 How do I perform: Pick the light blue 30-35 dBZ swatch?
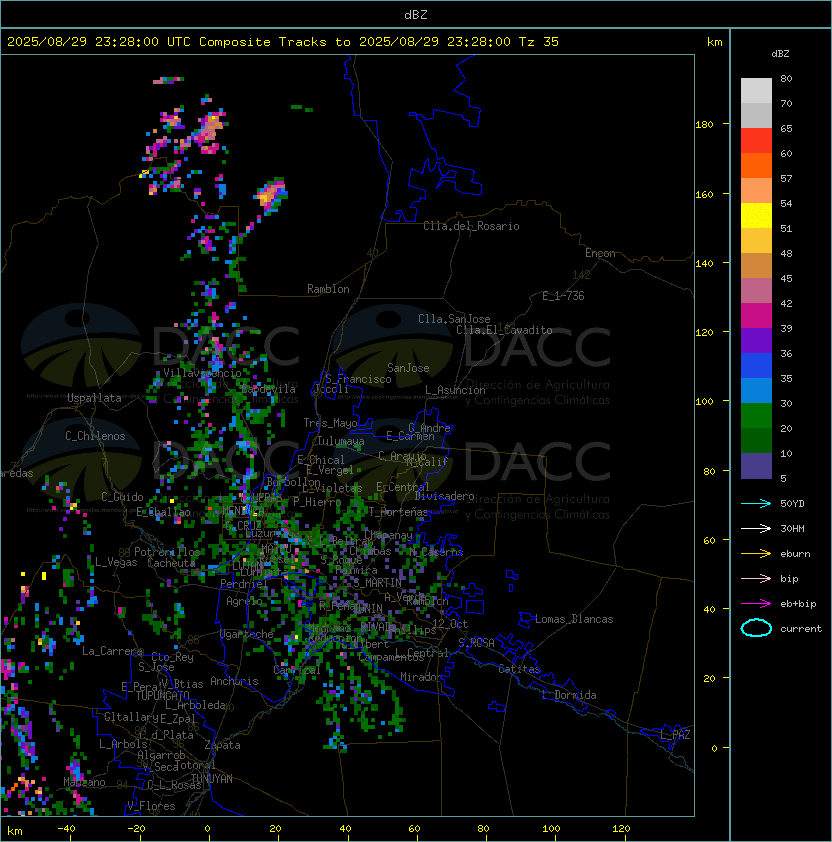(x=756, y=390)
